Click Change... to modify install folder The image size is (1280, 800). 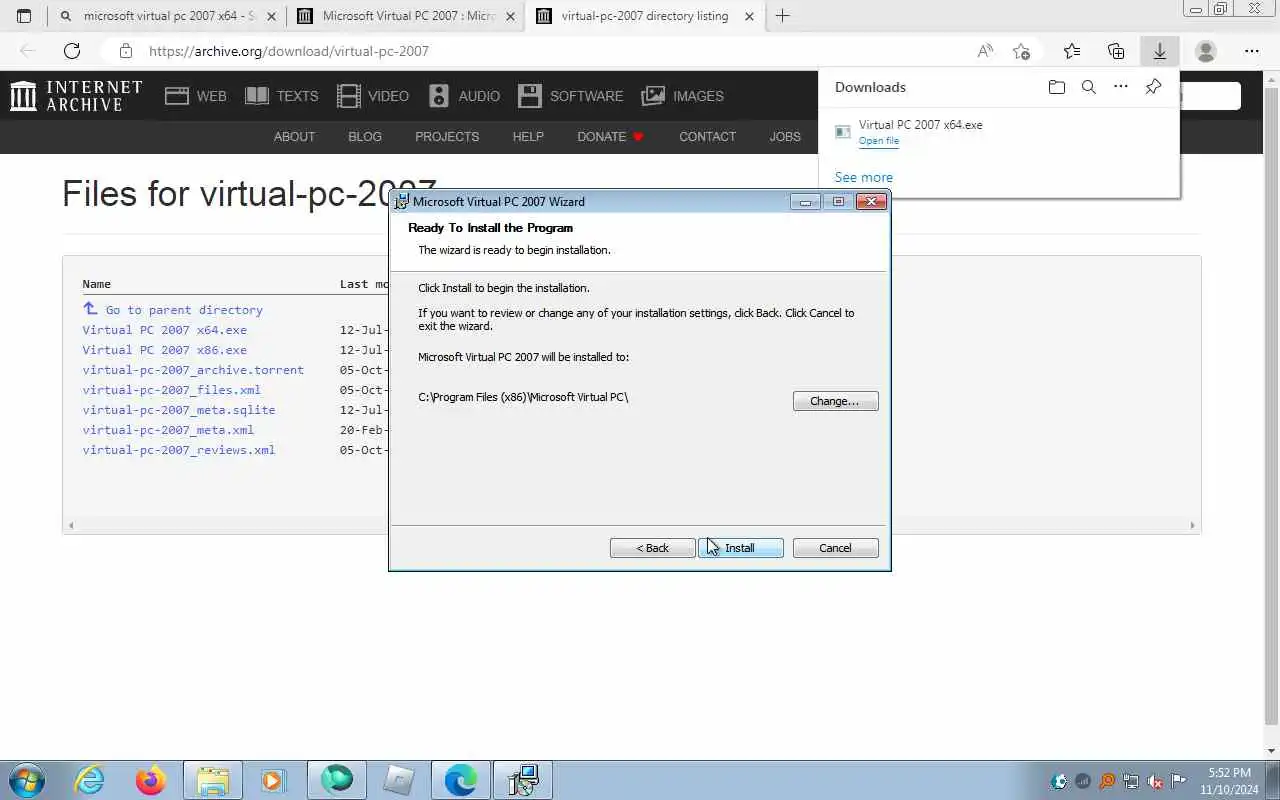(835, 401)
